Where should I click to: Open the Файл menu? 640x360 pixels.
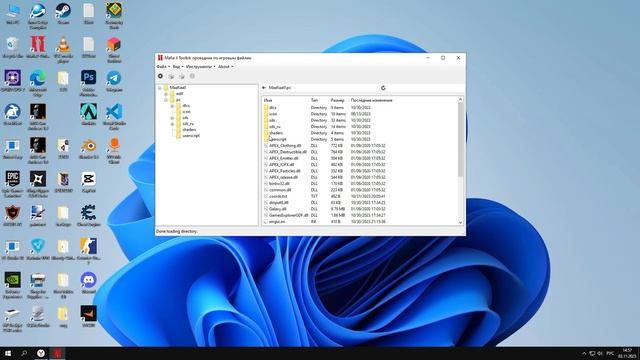click(x=163, y=67)
